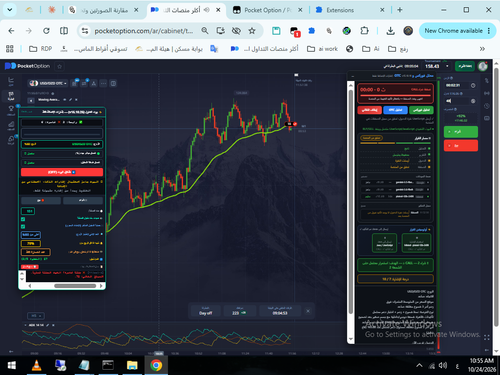Click the pencil edit icon of Moving Average

tap(70, 100)
